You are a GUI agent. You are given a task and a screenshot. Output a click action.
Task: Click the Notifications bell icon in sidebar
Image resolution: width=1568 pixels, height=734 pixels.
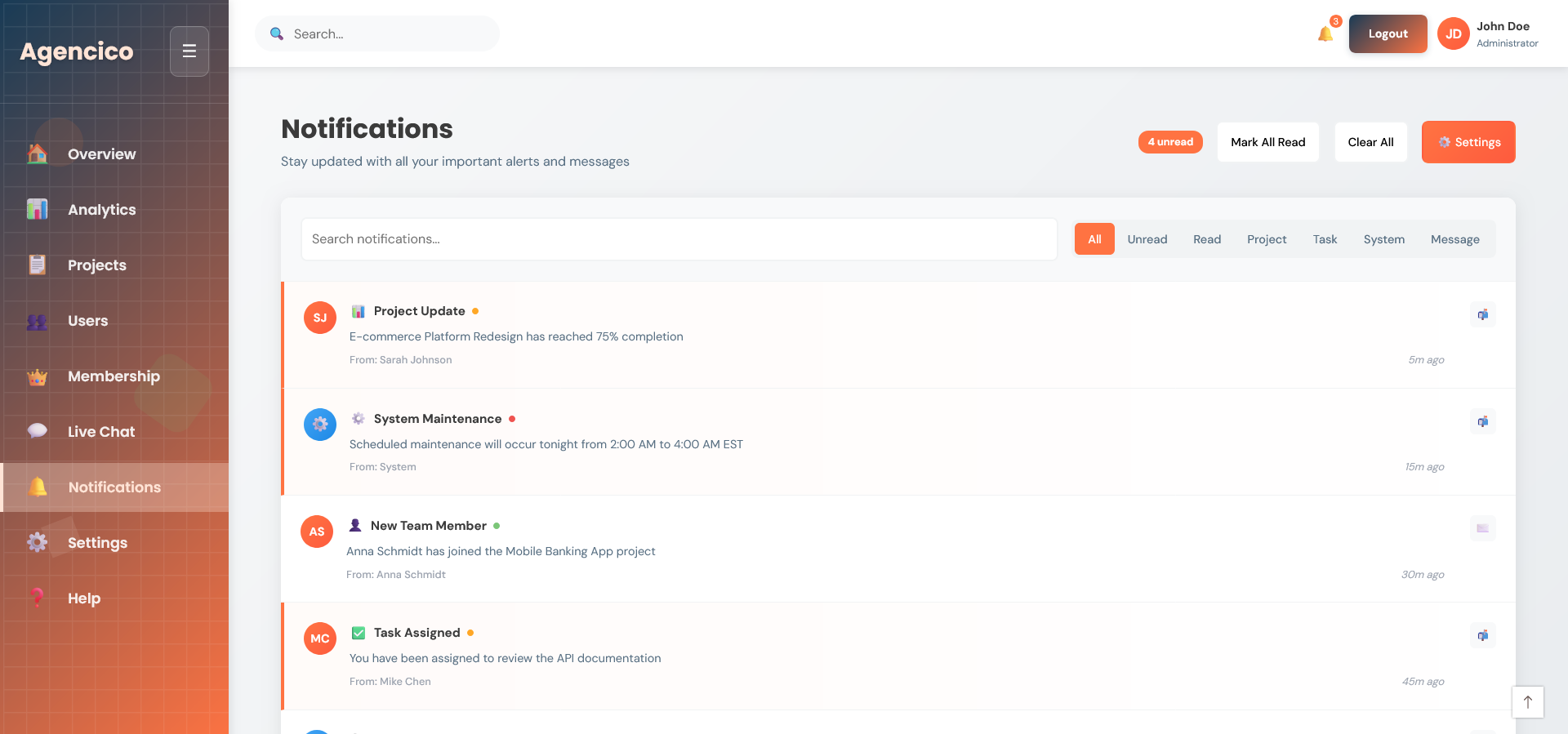click(x=38, y=487)
